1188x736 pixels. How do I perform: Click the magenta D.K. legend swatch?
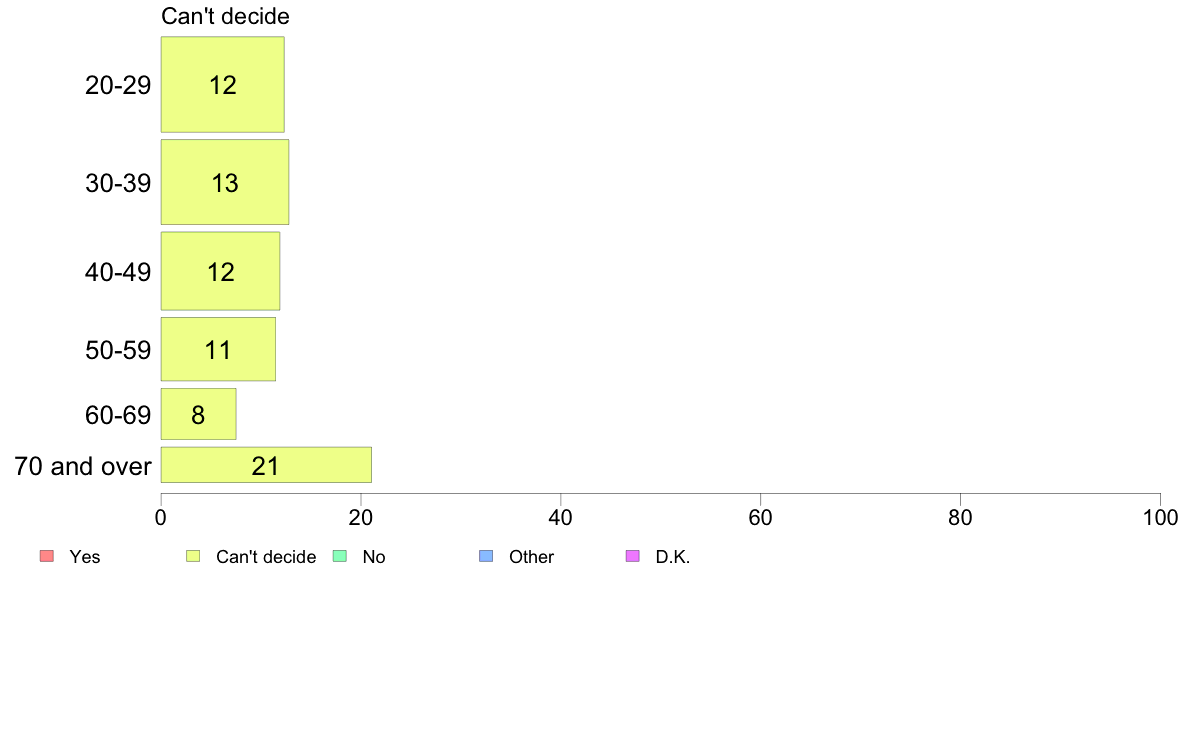point(633,556)
